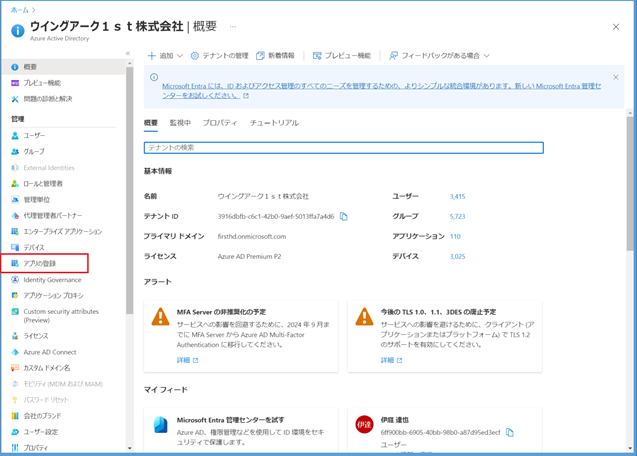The width and height of the screenshot is (637, 456).
Task: Switch to the 概要 tab
Action: point(151,123)
